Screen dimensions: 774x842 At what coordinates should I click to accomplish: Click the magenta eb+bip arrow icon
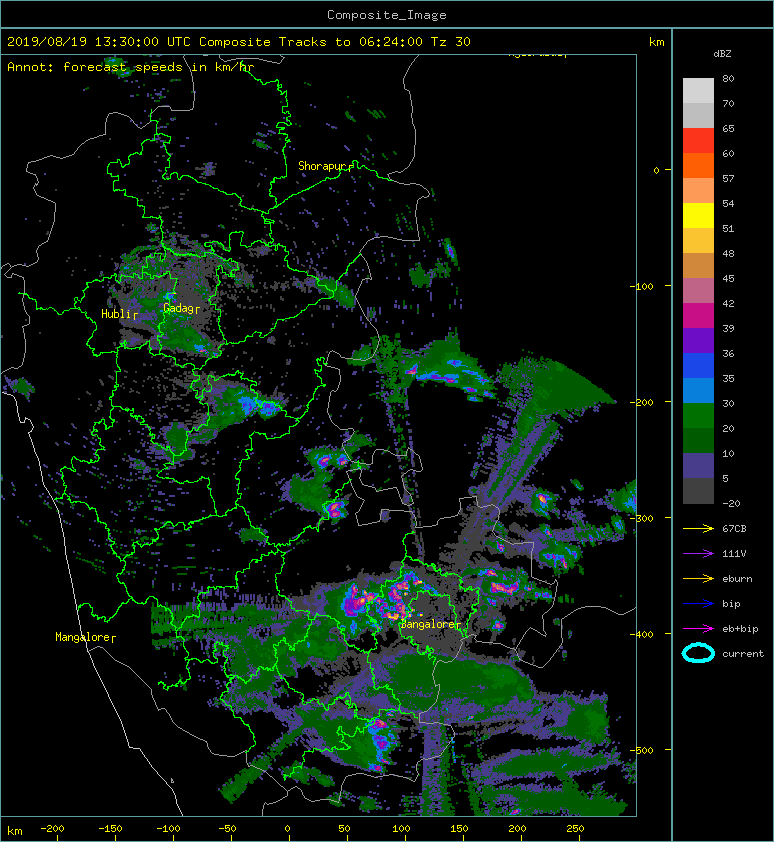click(698, 629)
